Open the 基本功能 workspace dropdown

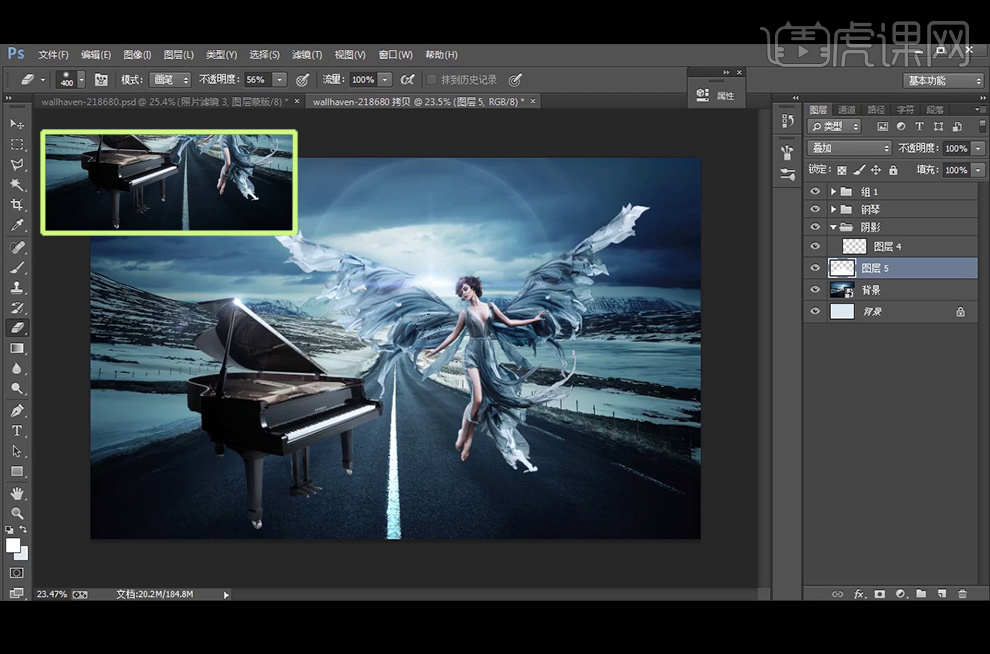pyautogui.click(x=944, y=80)
